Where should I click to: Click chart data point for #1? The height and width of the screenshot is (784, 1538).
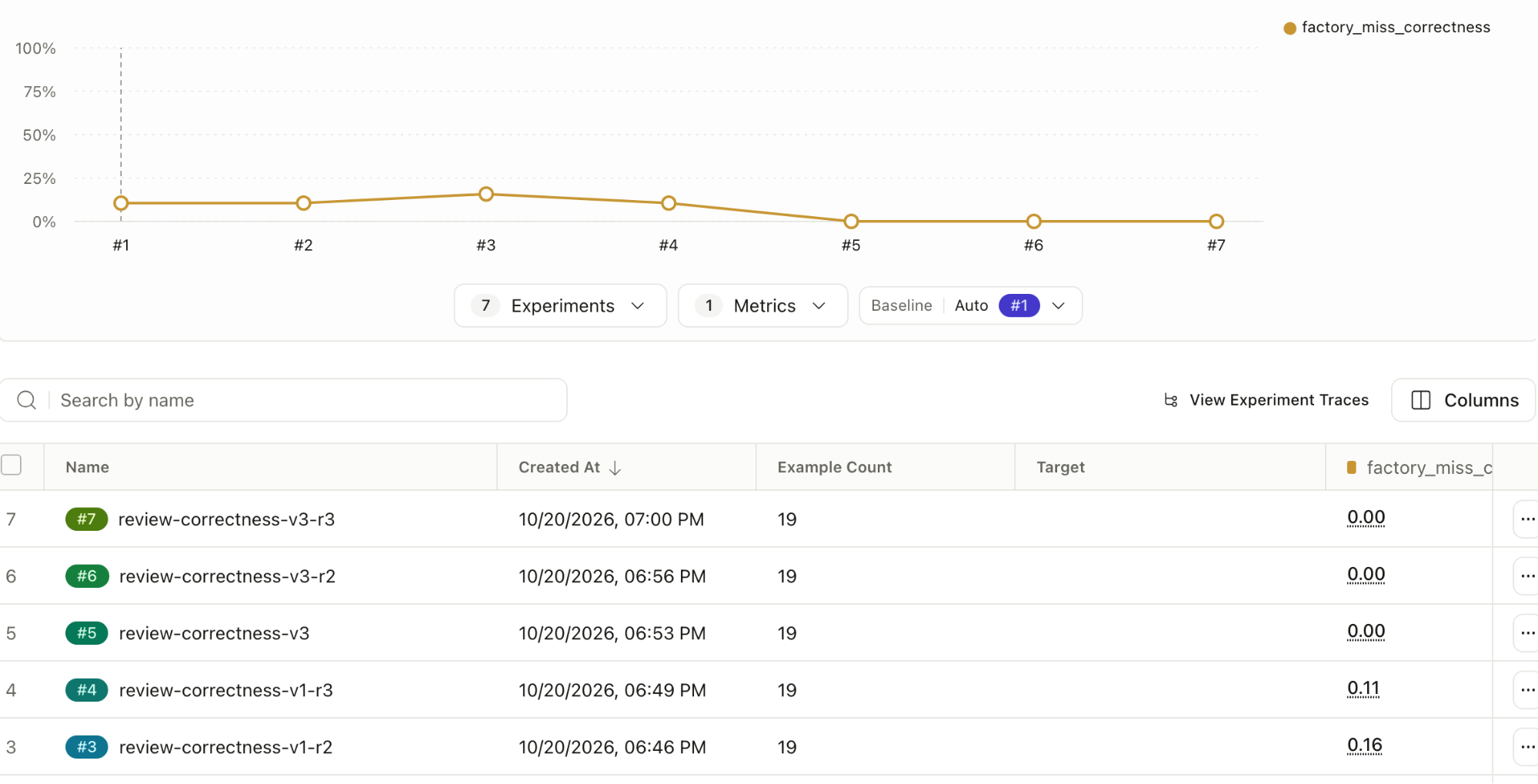121,203
